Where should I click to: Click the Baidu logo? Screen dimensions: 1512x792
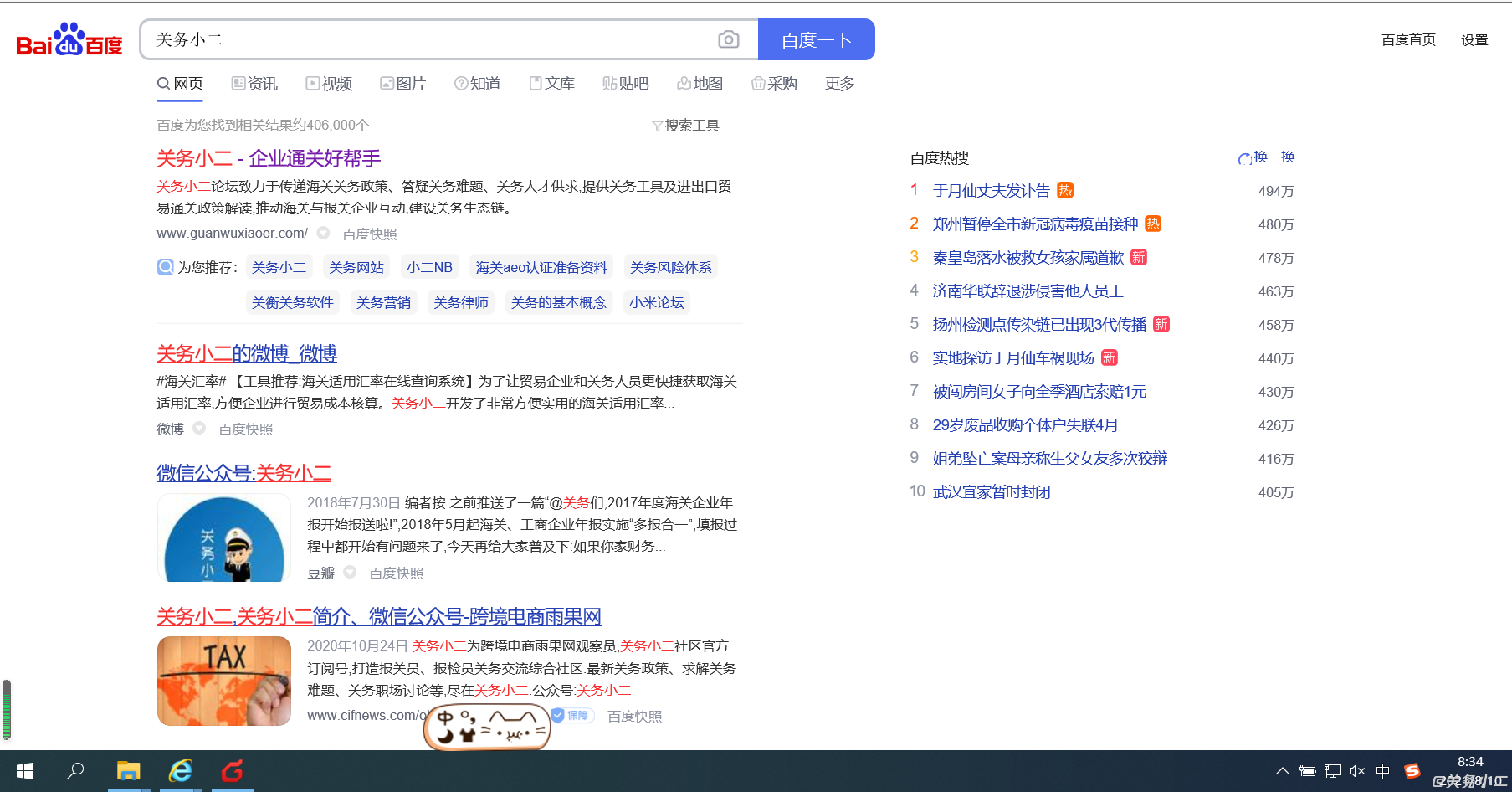69,39
